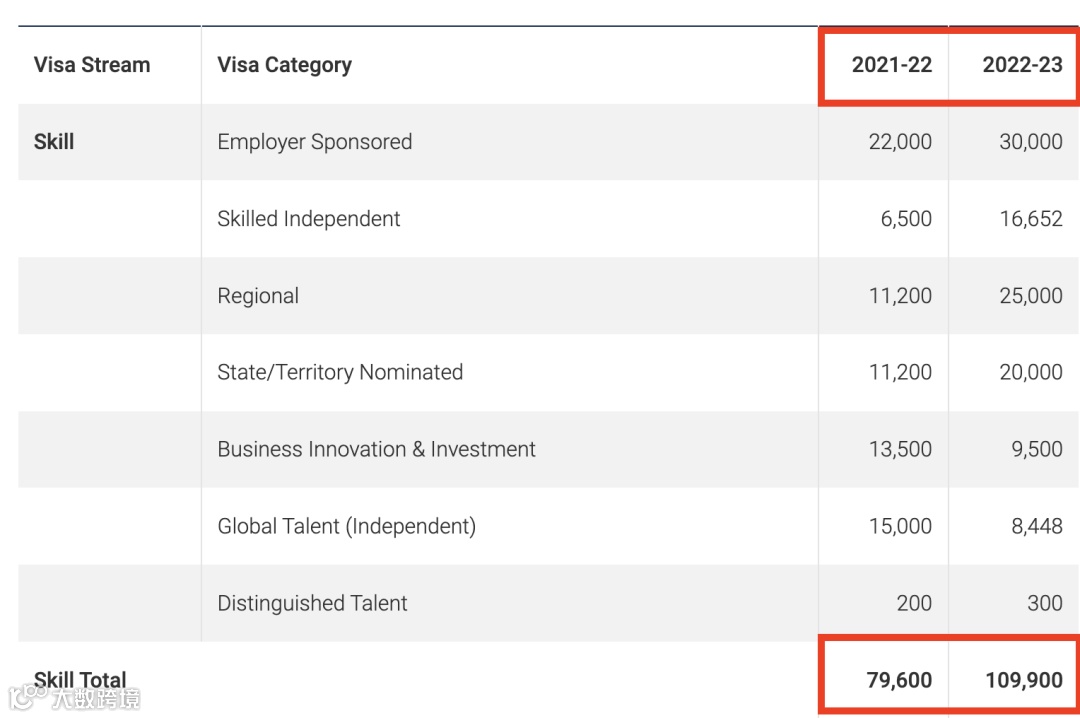Click Business Innovation & Investment cell
This screenshot has height=718, width=1080.
tap(376, 449)
